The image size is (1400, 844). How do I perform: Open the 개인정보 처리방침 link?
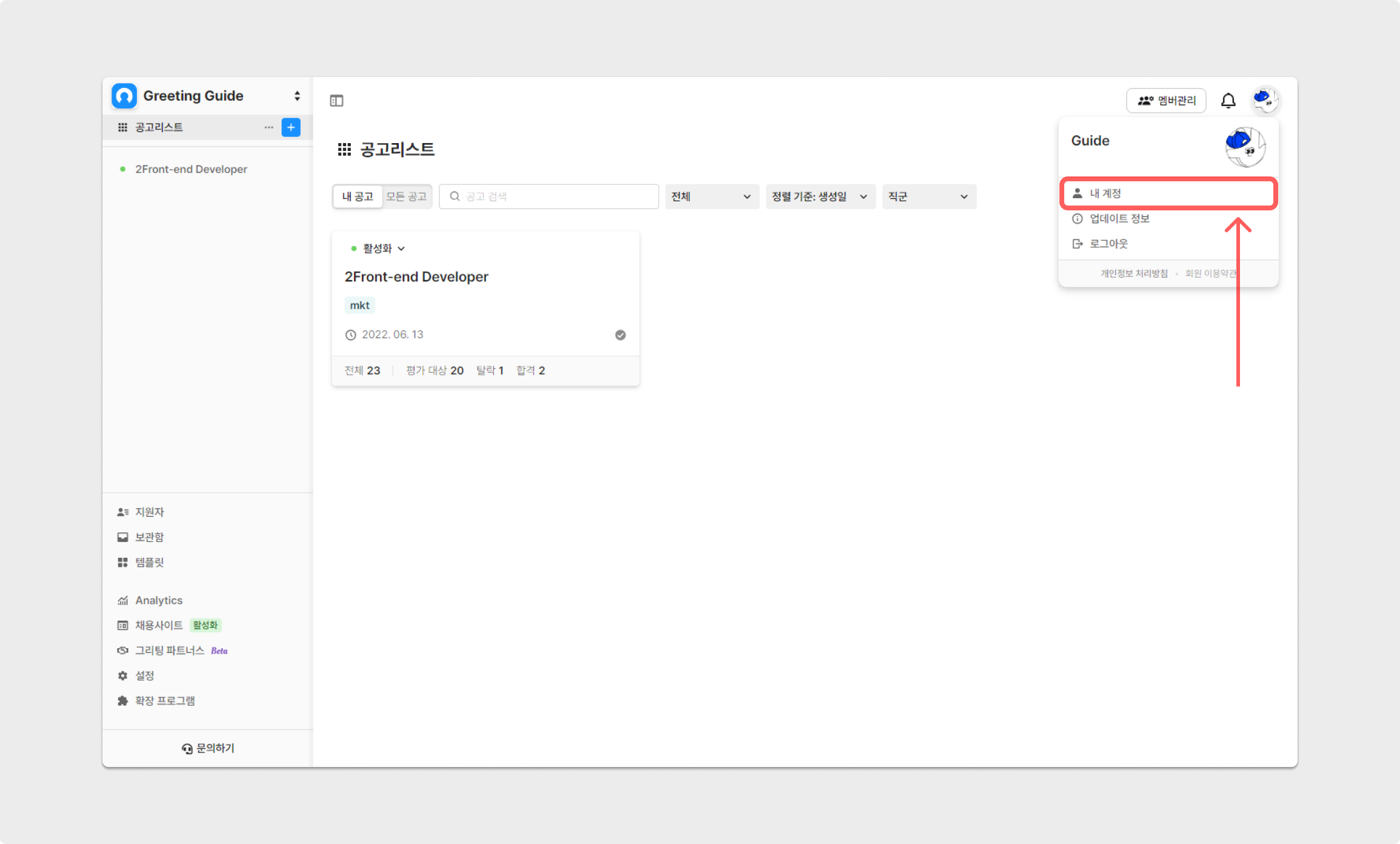(1133, 273)
